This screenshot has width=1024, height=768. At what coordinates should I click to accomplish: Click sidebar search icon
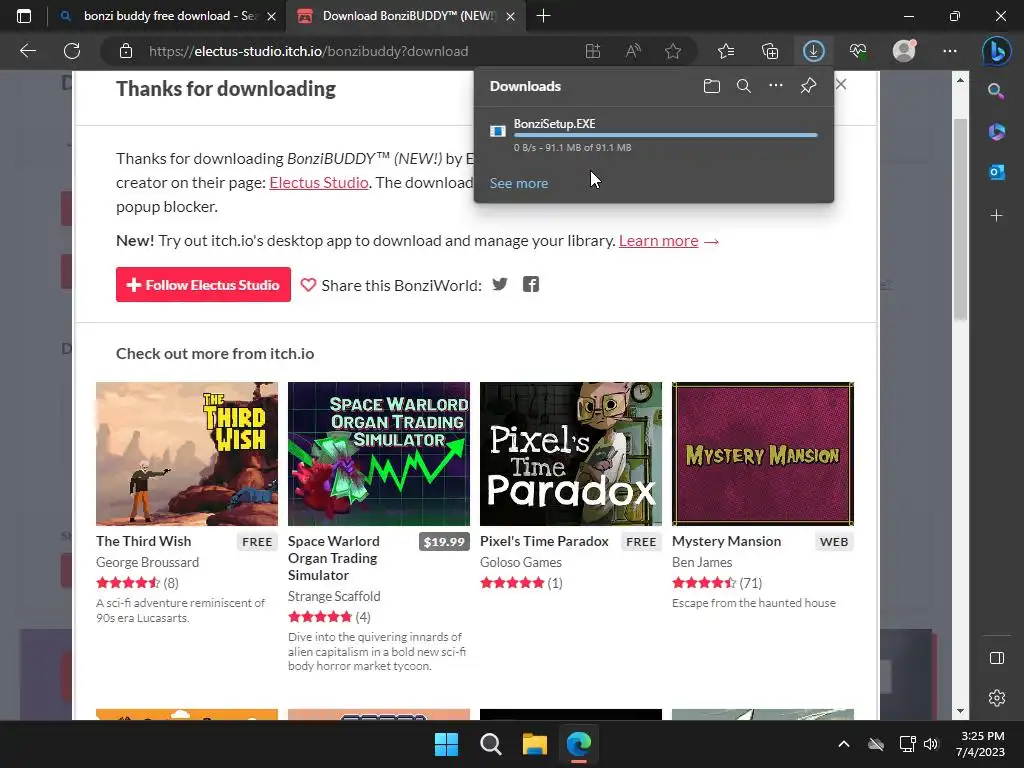click(x=996, y=91)
